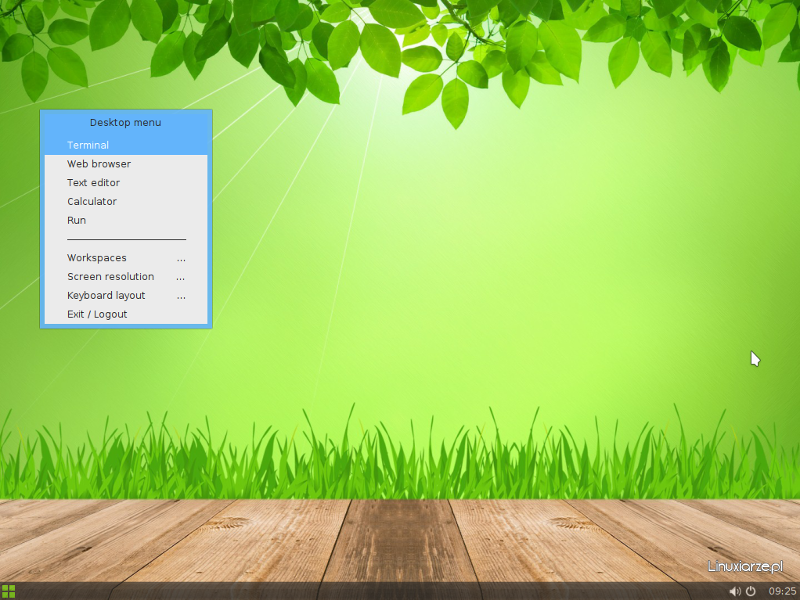The image size is (800, 600).
Task: Click the Desktop menu title
Action: (x=126, y=122)
